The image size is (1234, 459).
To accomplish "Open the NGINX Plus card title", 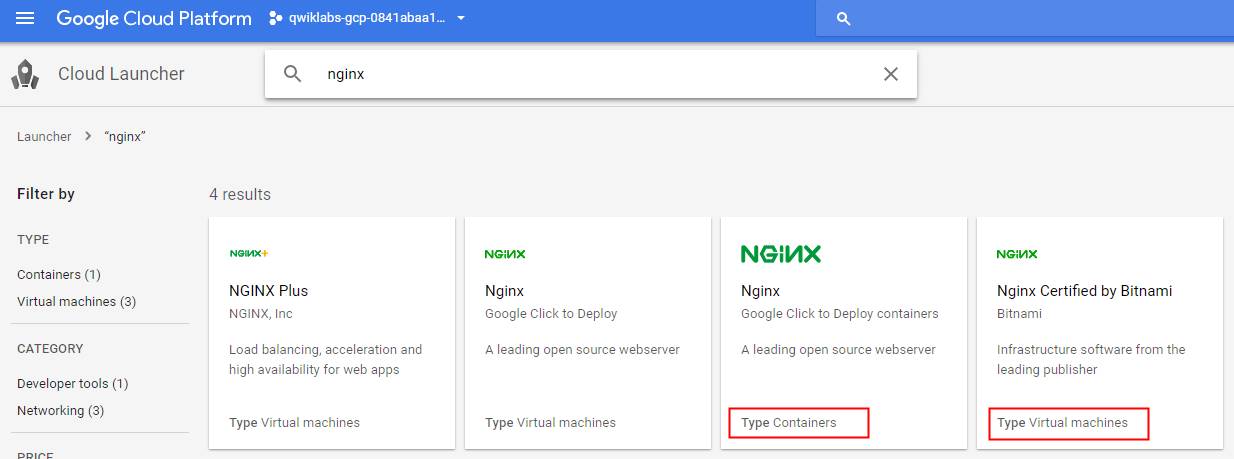I will pyautogui.click(x=269, y=291).
